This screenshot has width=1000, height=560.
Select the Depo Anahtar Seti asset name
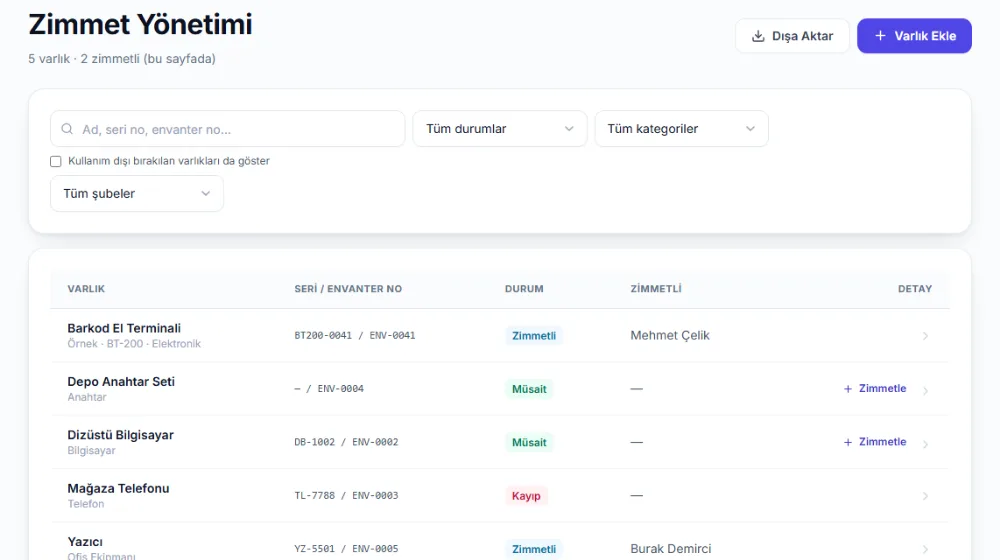click(x=121, y=381)
